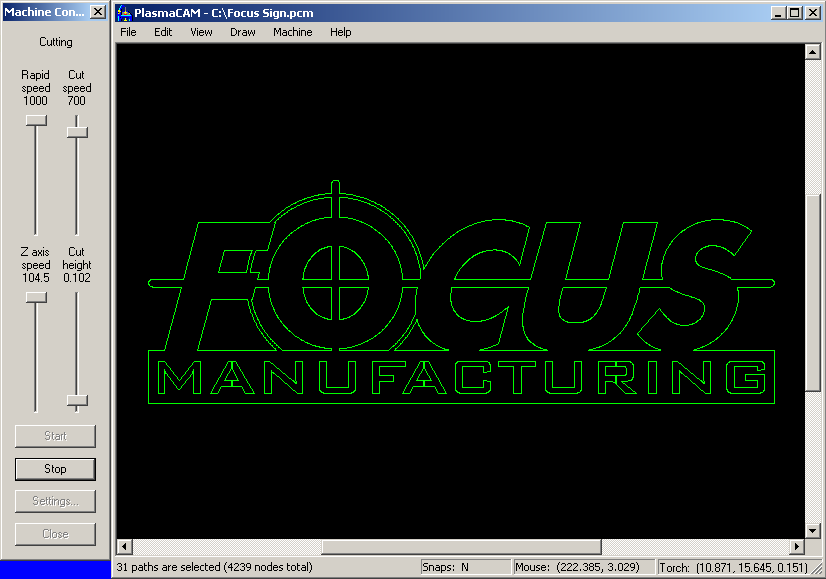Open the Draw menu
826x579 pixels.
[243, 32]
